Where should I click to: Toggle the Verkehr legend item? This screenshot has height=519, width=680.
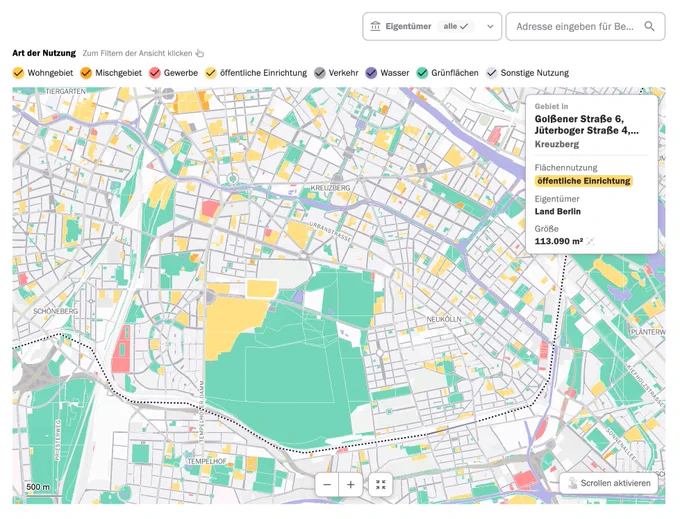(x=337, y=73)
